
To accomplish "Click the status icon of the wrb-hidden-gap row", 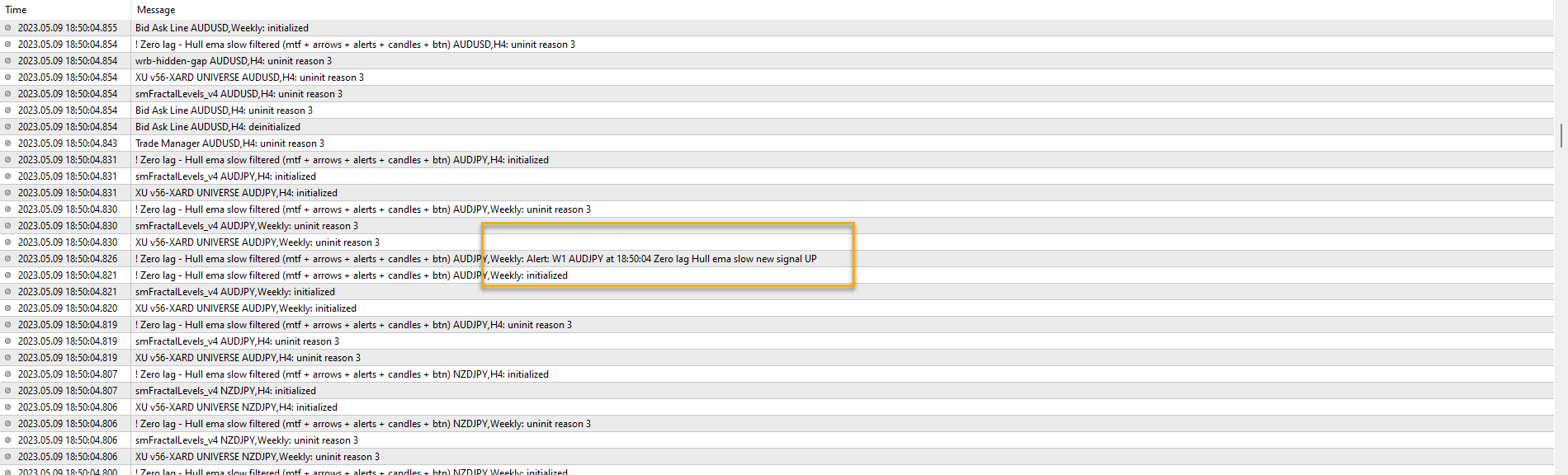I will 8,61.
